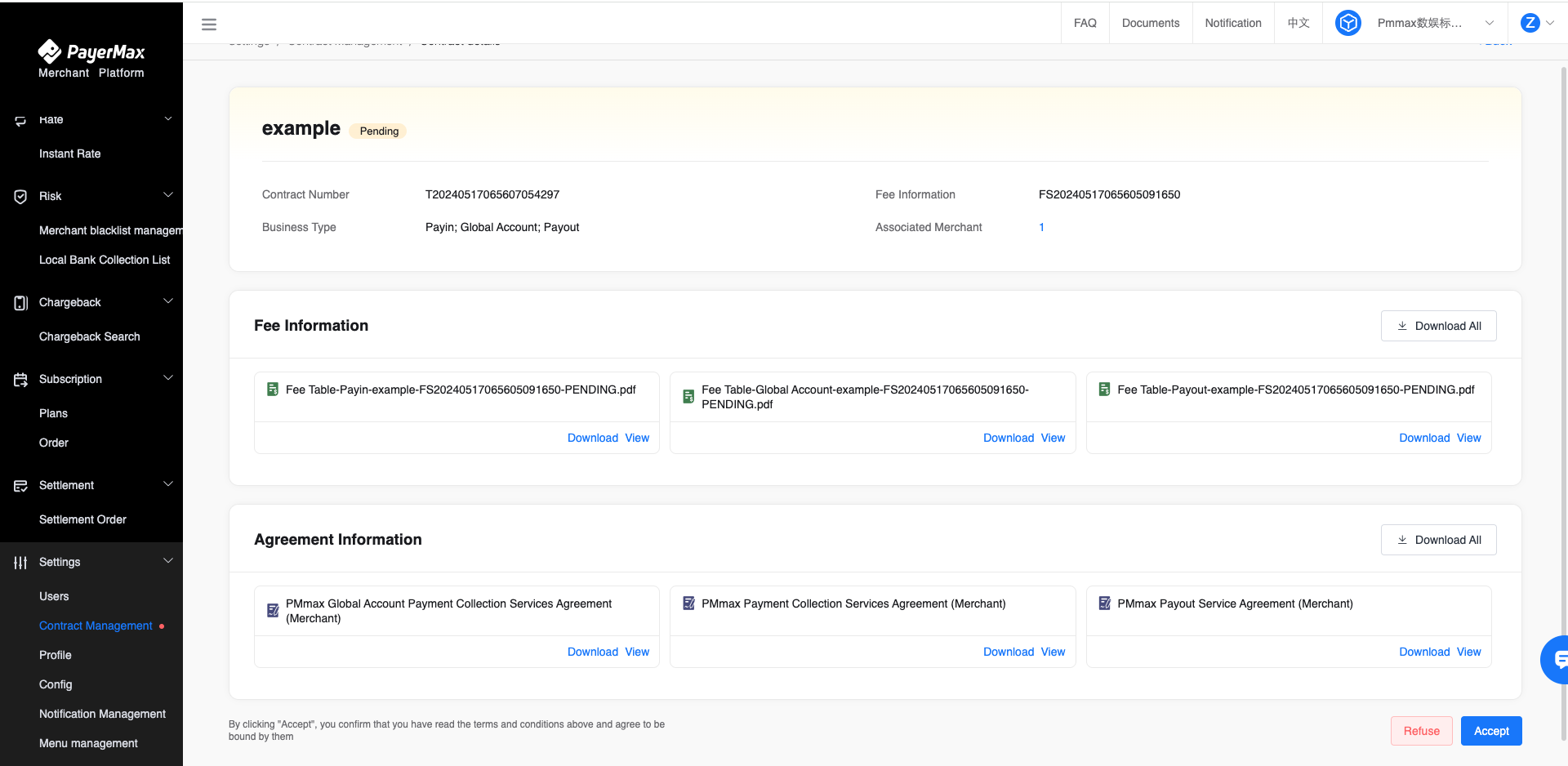
Task: View the Fee Table-Payin pdf
Action: click(637, 438)
